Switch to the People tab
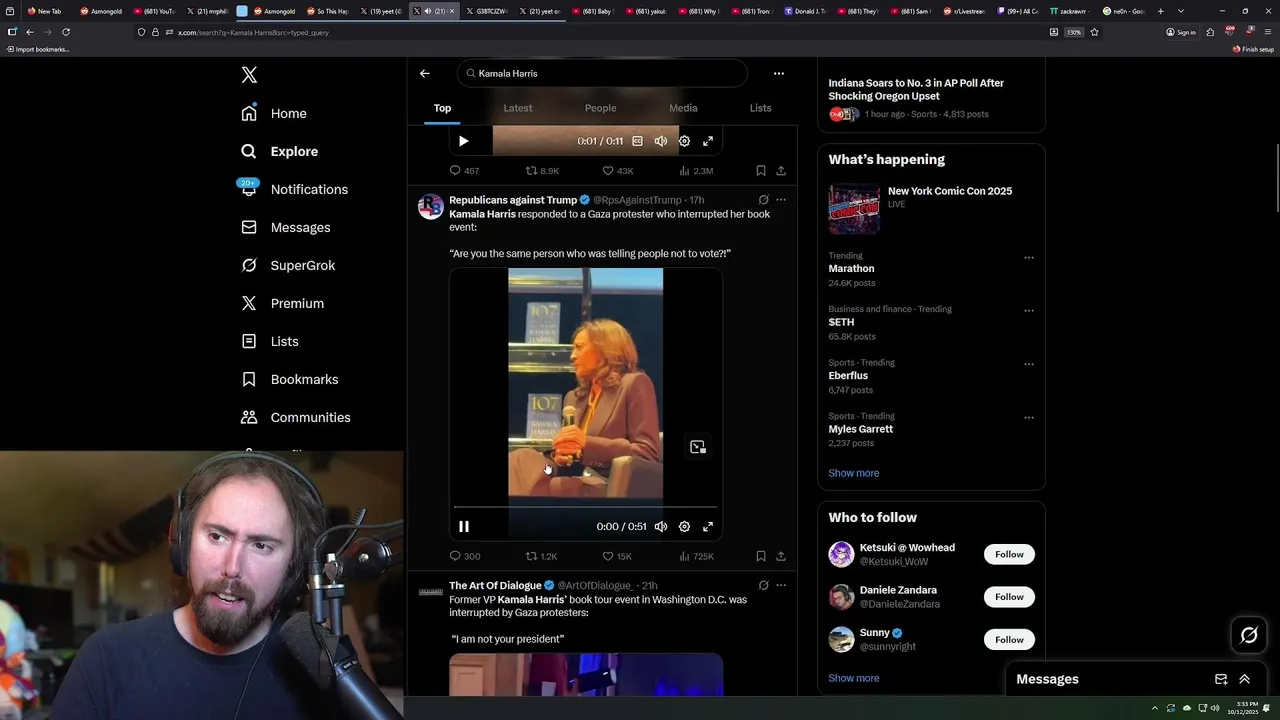Image resolution: width=1280 pixels, height=720 pixels. (600, 108)
